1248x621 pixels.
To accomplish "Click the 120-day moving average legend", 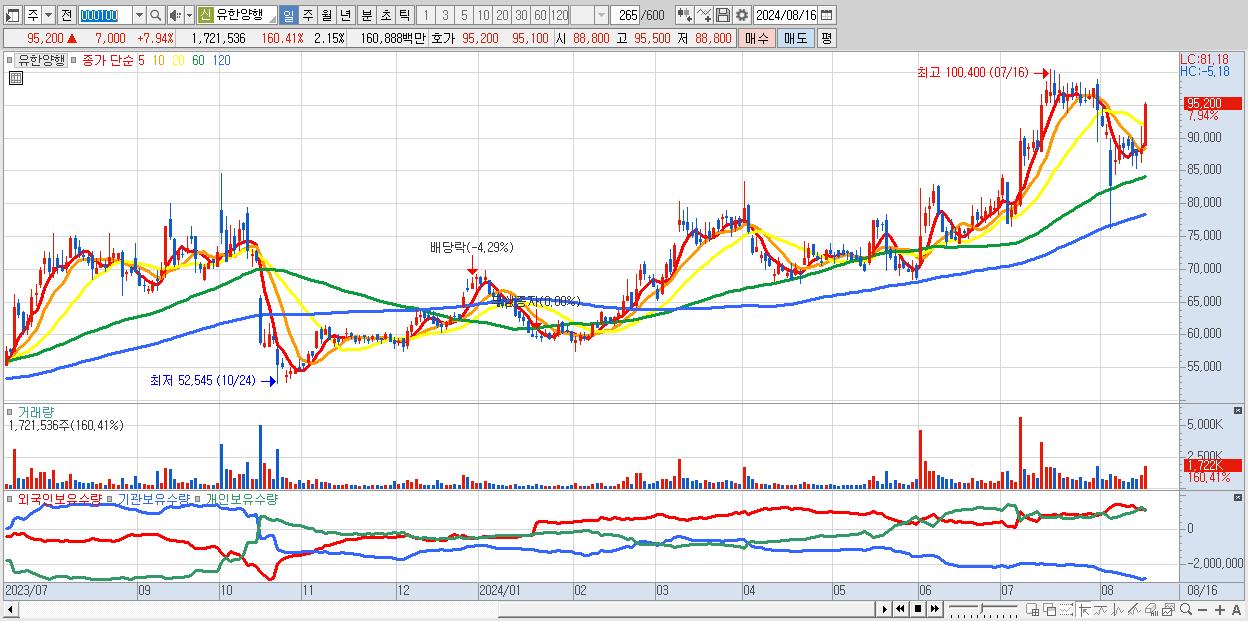I will (222, 60).
